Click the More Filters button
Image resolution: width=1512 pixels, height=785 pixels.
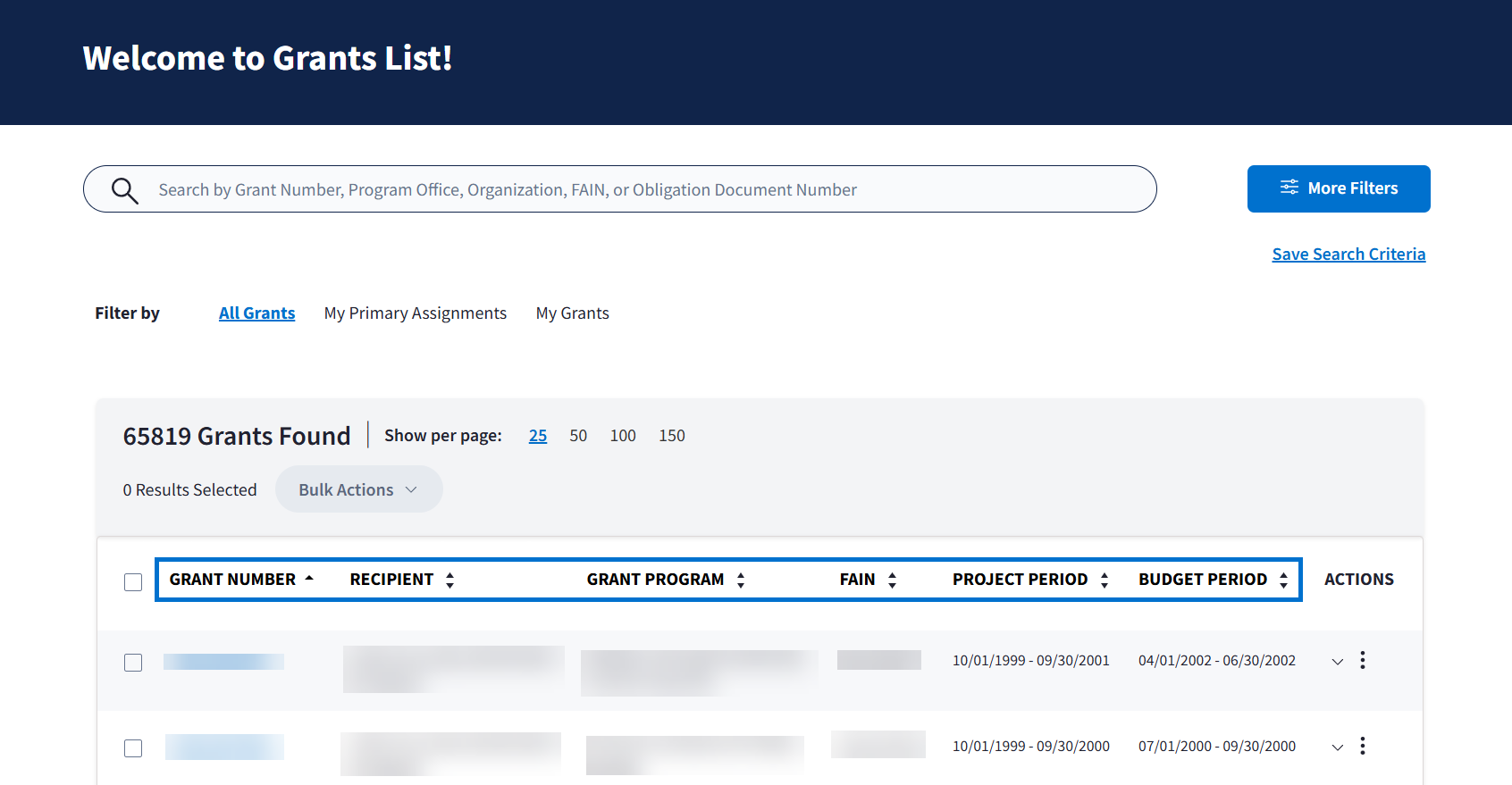point(1338,188)
